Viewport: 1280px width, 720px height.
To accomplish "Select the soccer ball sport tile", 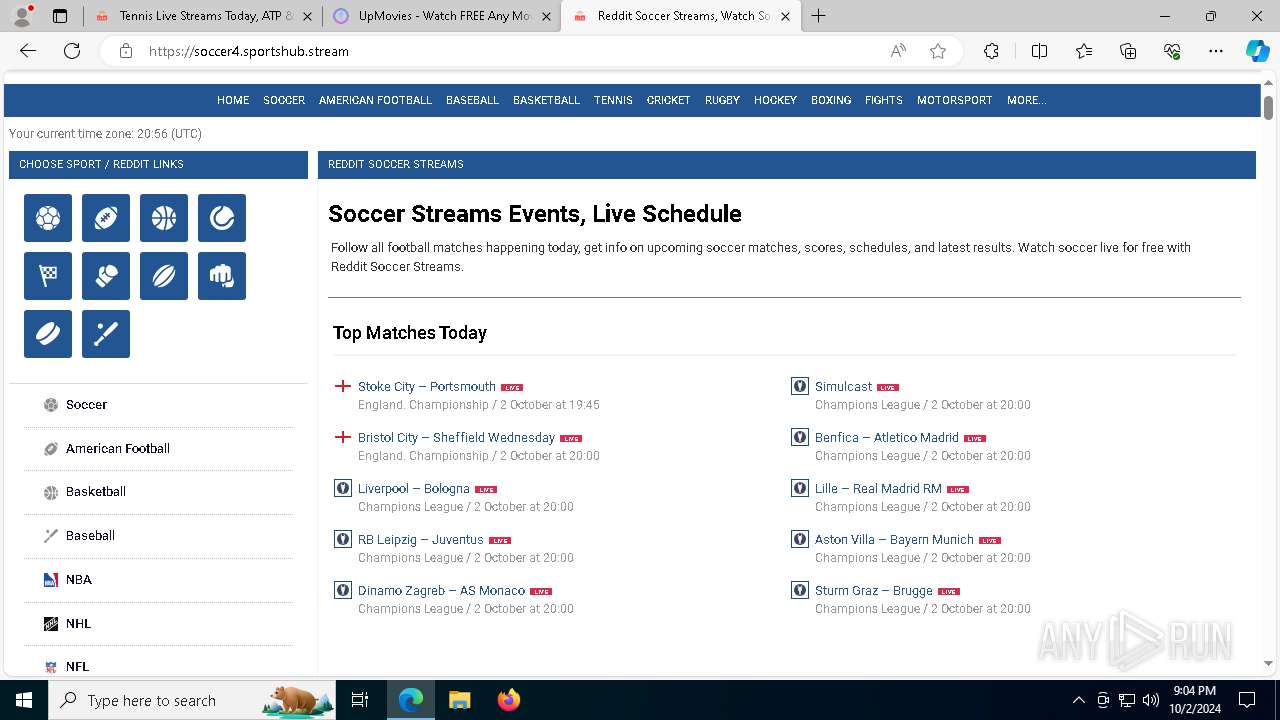I will [48, 218].
